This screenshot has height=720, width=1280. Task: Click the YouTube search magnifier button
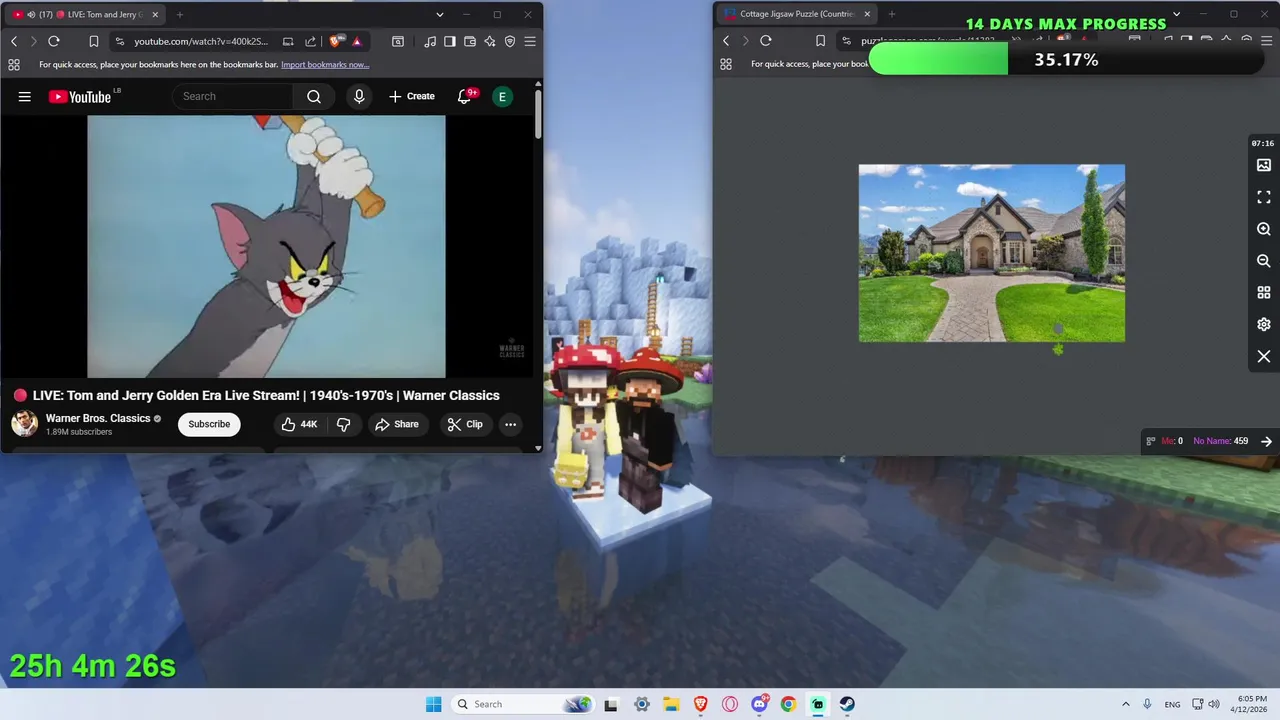(314, 96)
